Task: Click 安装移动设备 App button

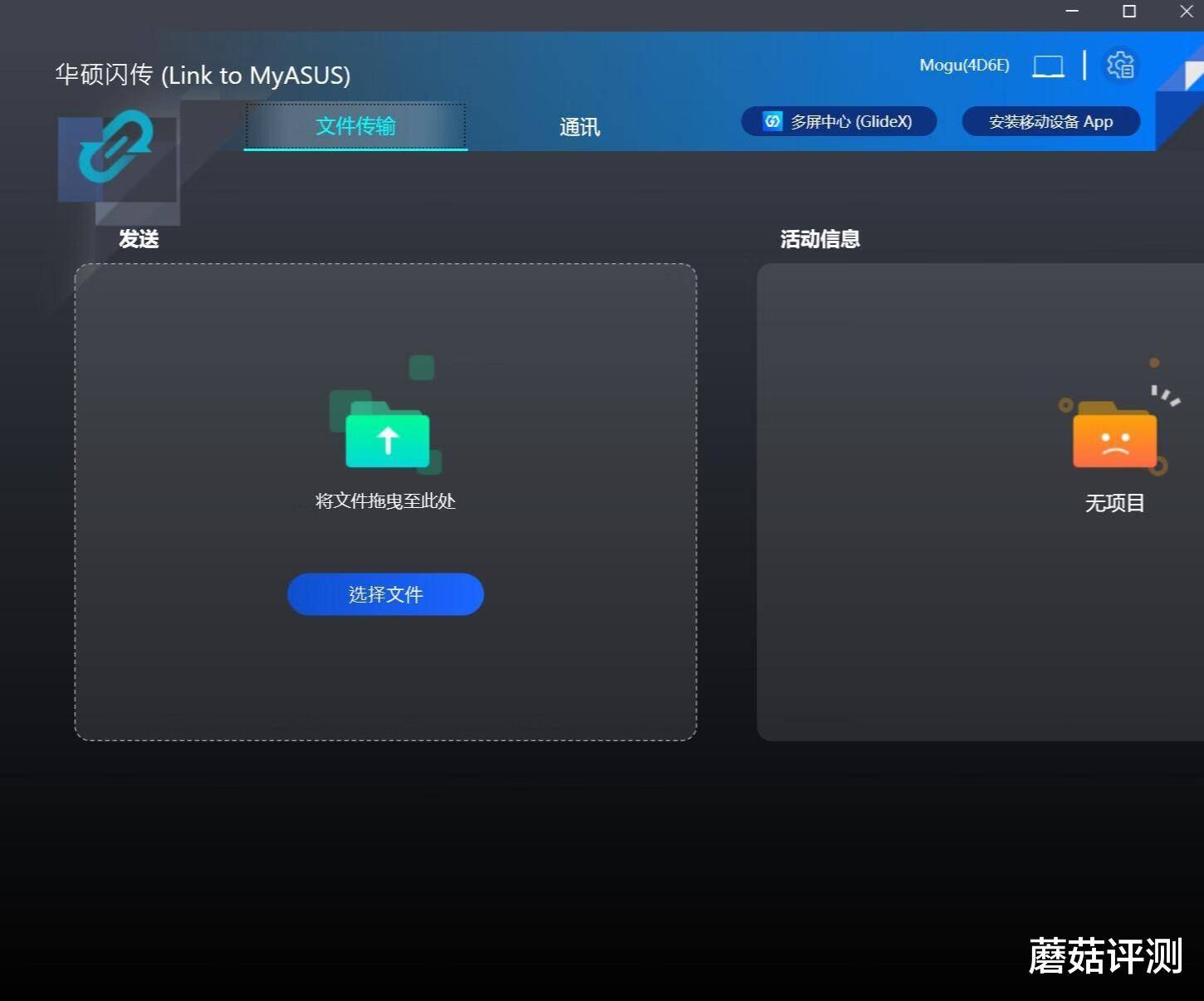Action: (1051, 122)
